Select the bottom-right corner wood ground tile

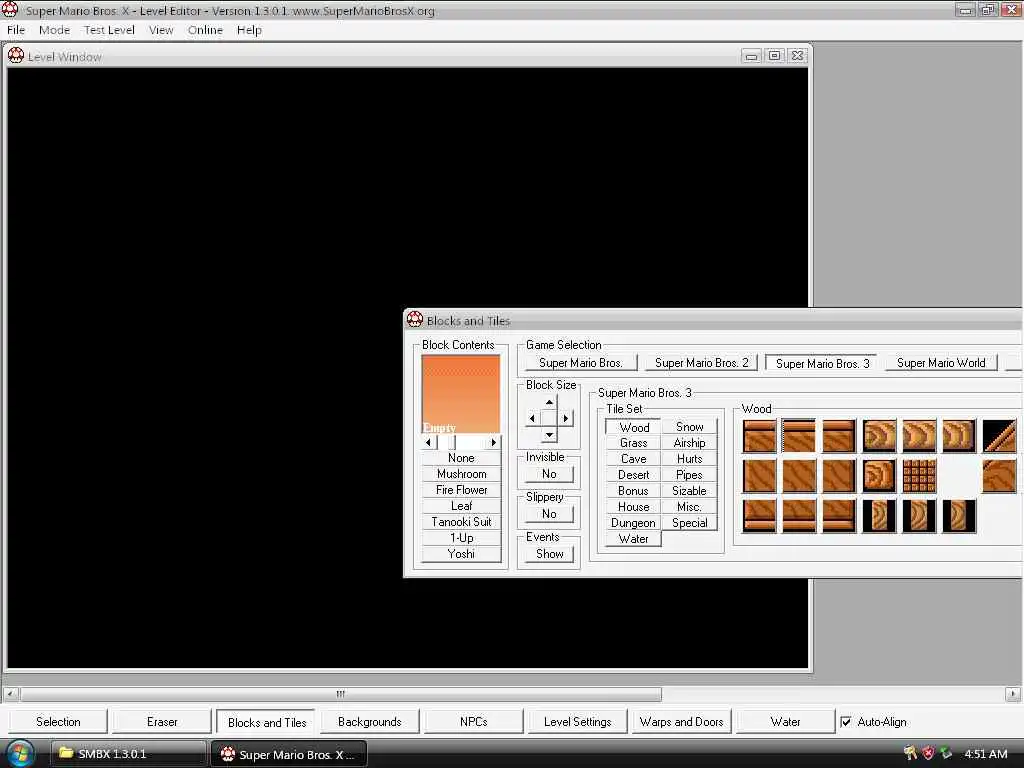point(839,516)
